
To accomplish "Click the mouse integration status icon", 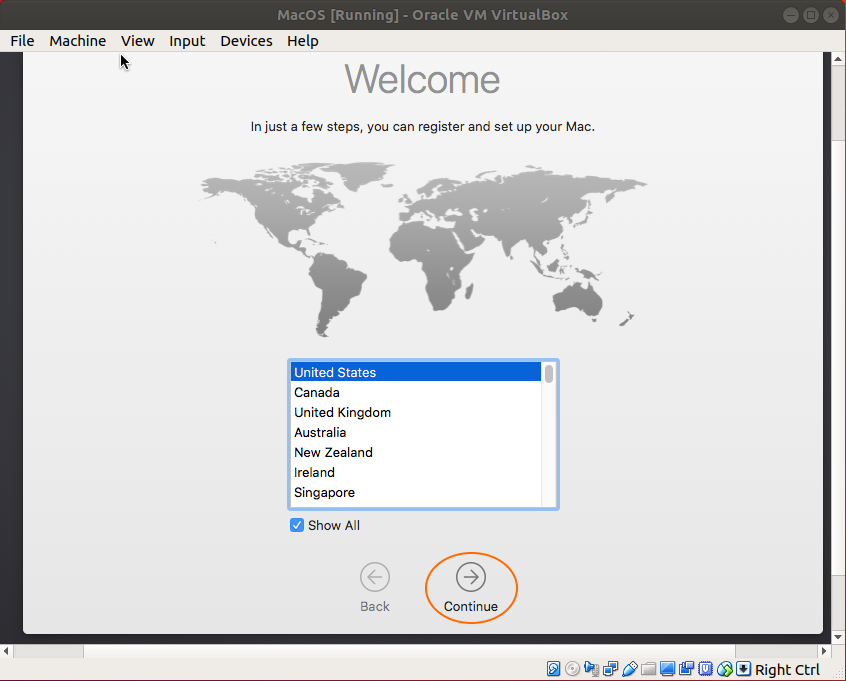I will coord(725,669).
